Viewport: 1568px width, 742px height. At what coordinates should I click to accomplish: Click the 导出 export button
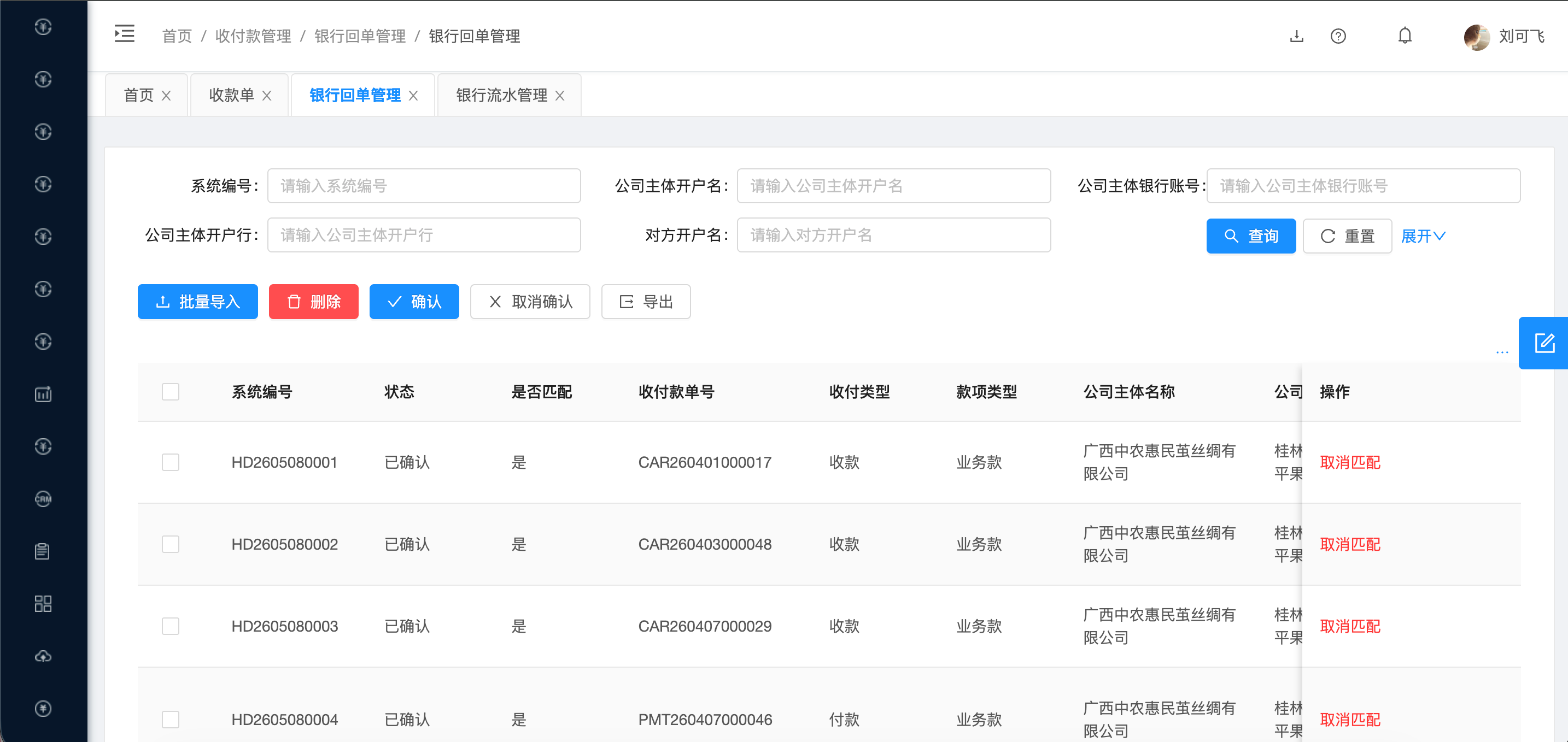coord(646,302)
